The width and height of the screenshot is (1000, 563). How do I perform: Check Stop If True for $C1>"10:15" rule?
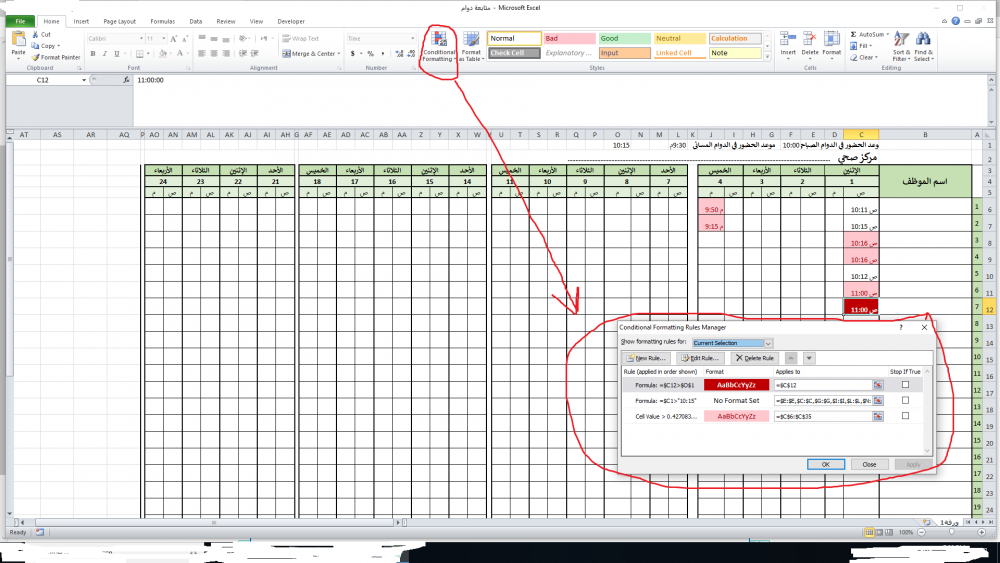pyautogui.click(x=905, y=400)
